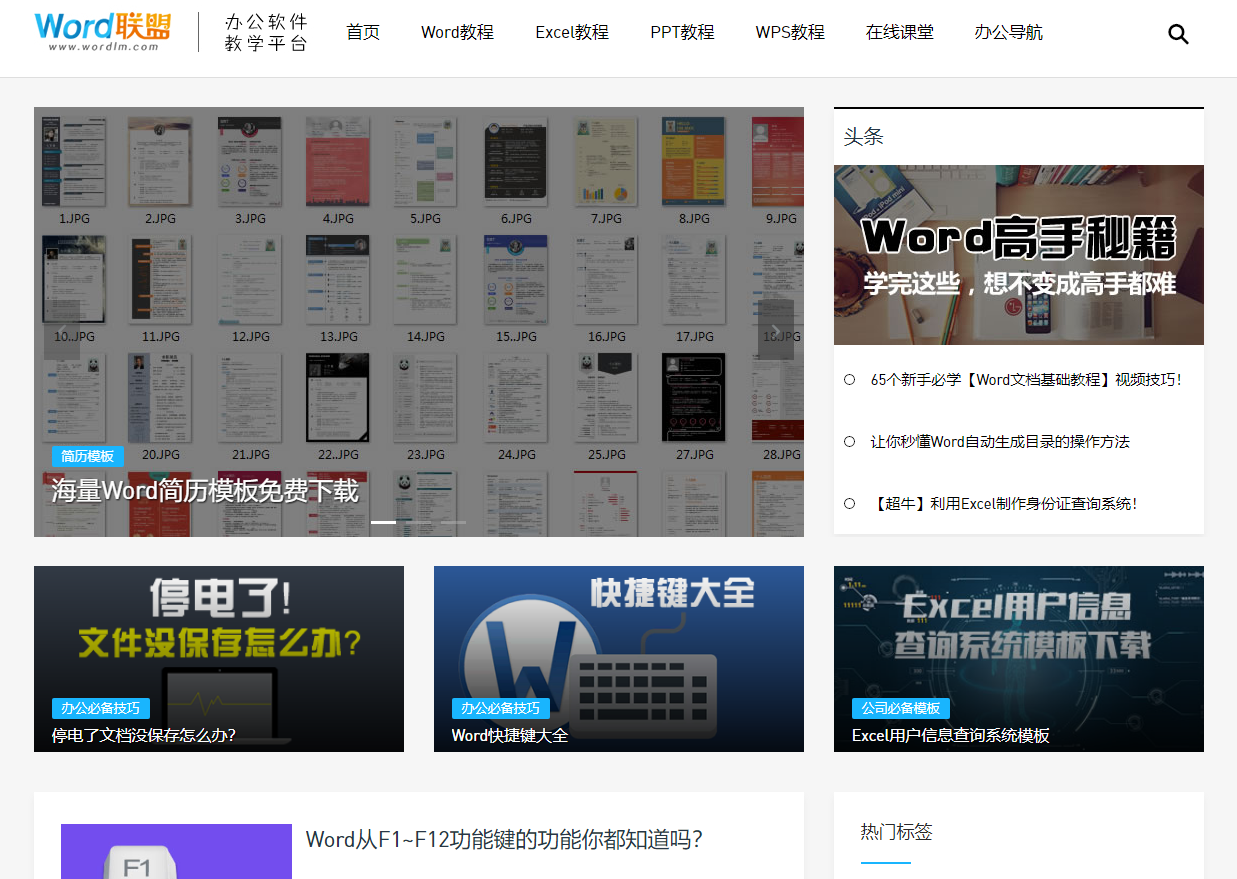
Task: Open the Word高手秘籍 banner image
Action: pos(1019,255)
